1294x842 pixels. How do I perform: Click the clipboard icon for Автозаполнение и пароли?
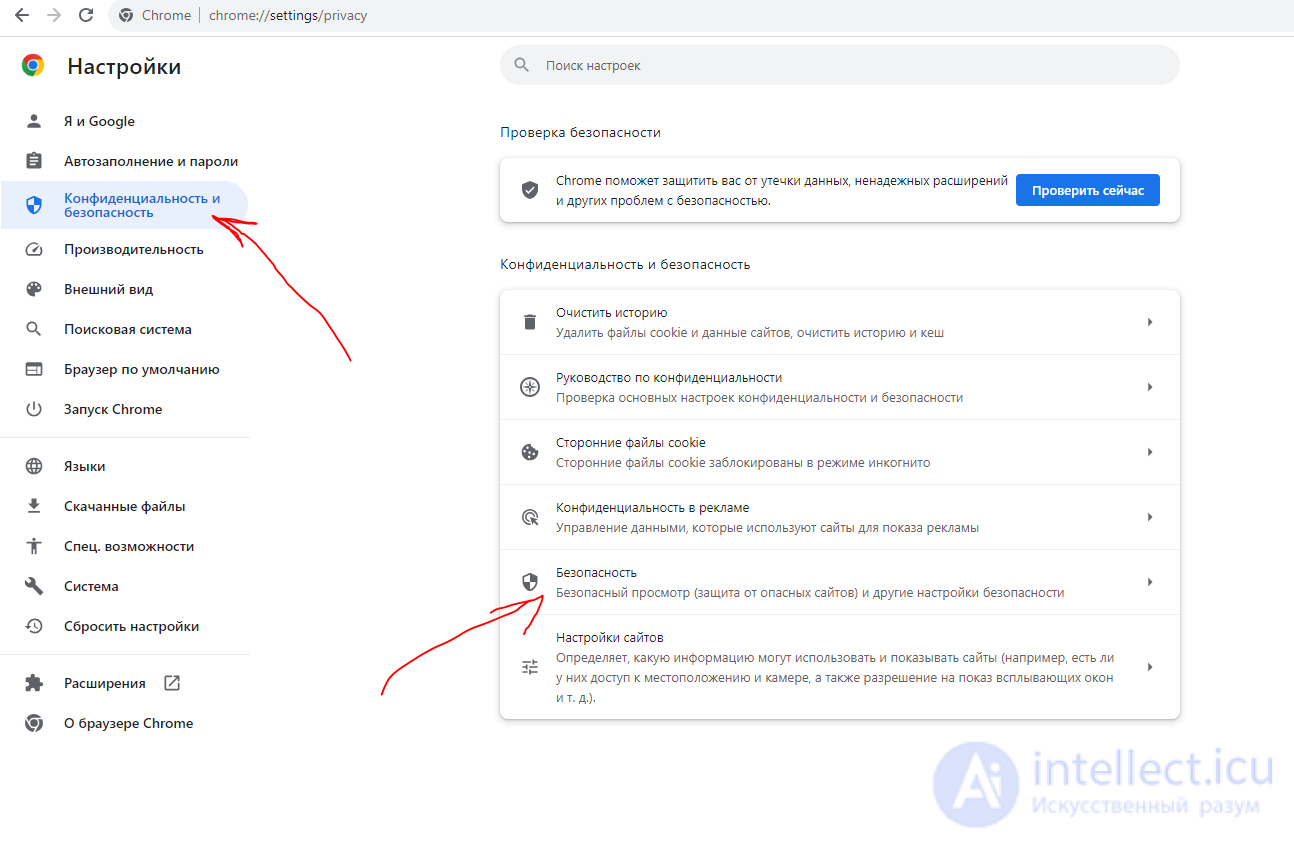click(x=34, y=161)
